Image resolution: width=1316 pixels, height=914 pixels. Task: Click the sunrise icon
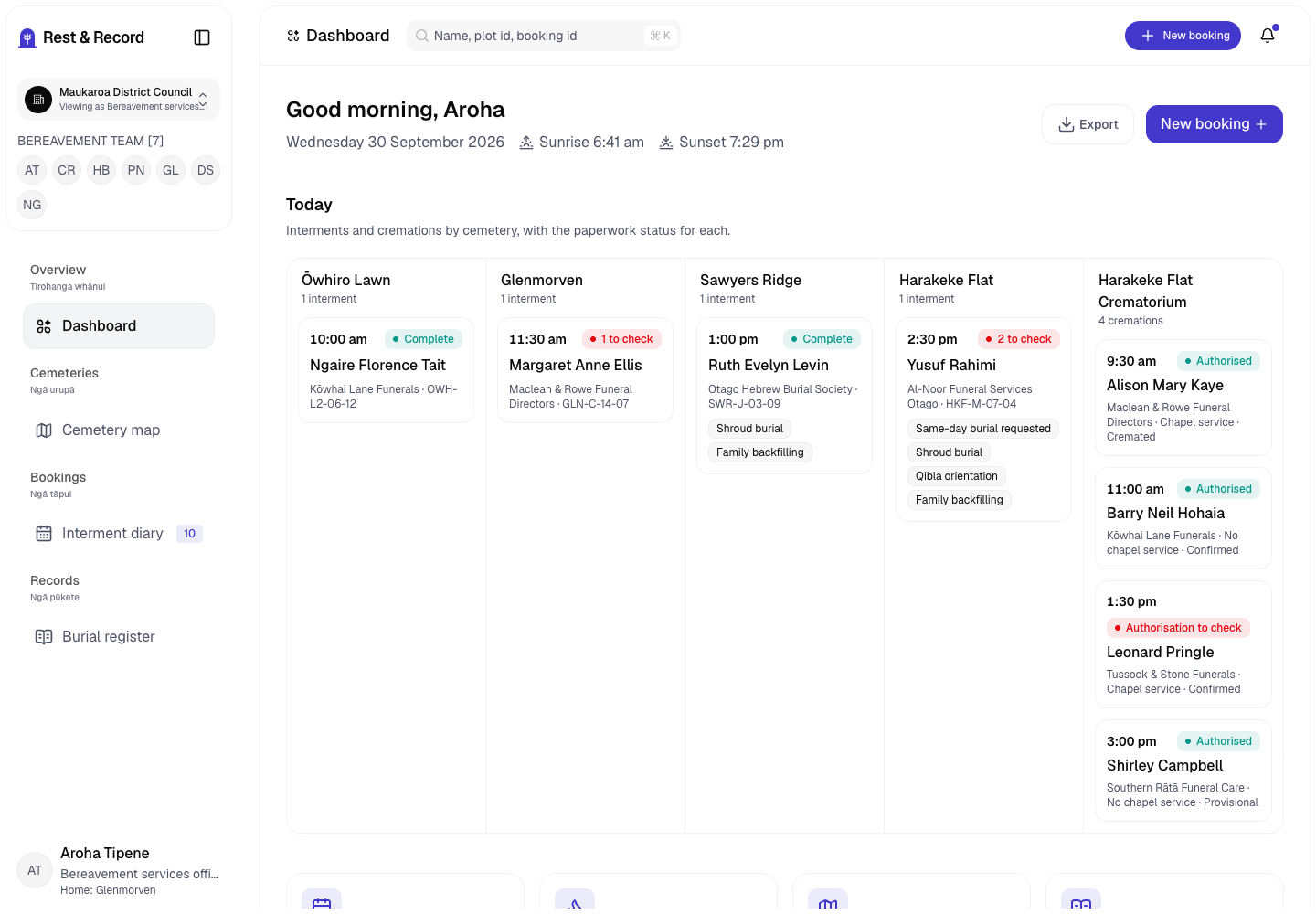[526, 143]
